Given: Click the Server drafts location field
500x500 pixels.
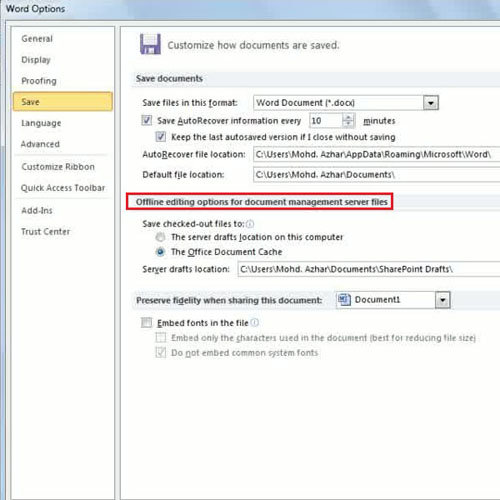Looking at the screenshot, I should pyautogui.click(x=369, y=269).
